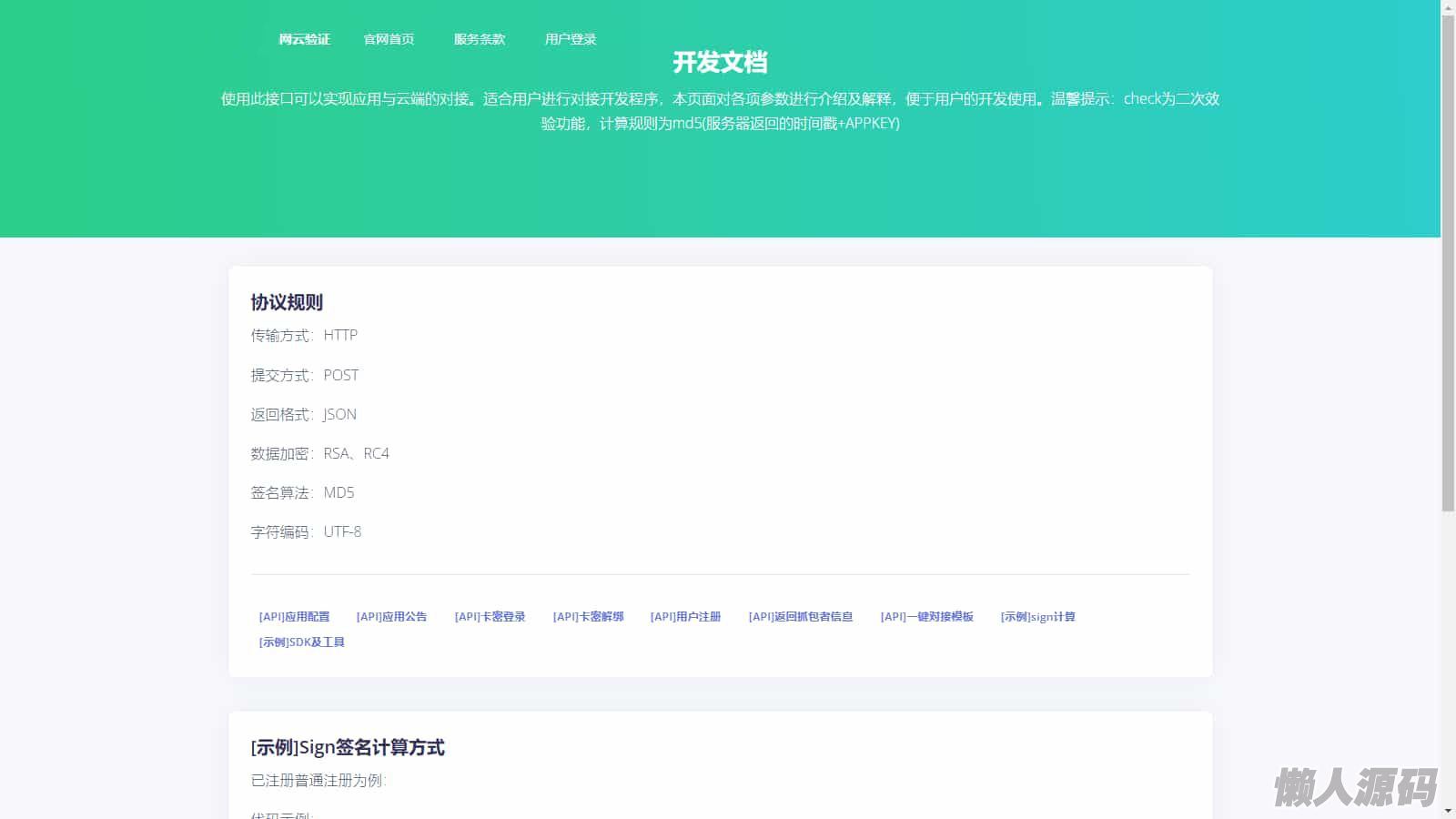Click the 协议规则 section heading

[287, 303]
